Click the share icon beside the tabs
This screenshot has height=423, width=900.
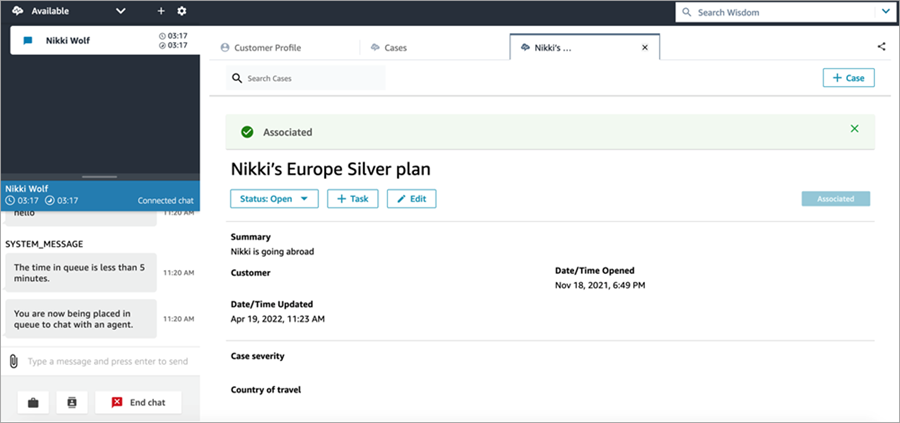[881, 46]
